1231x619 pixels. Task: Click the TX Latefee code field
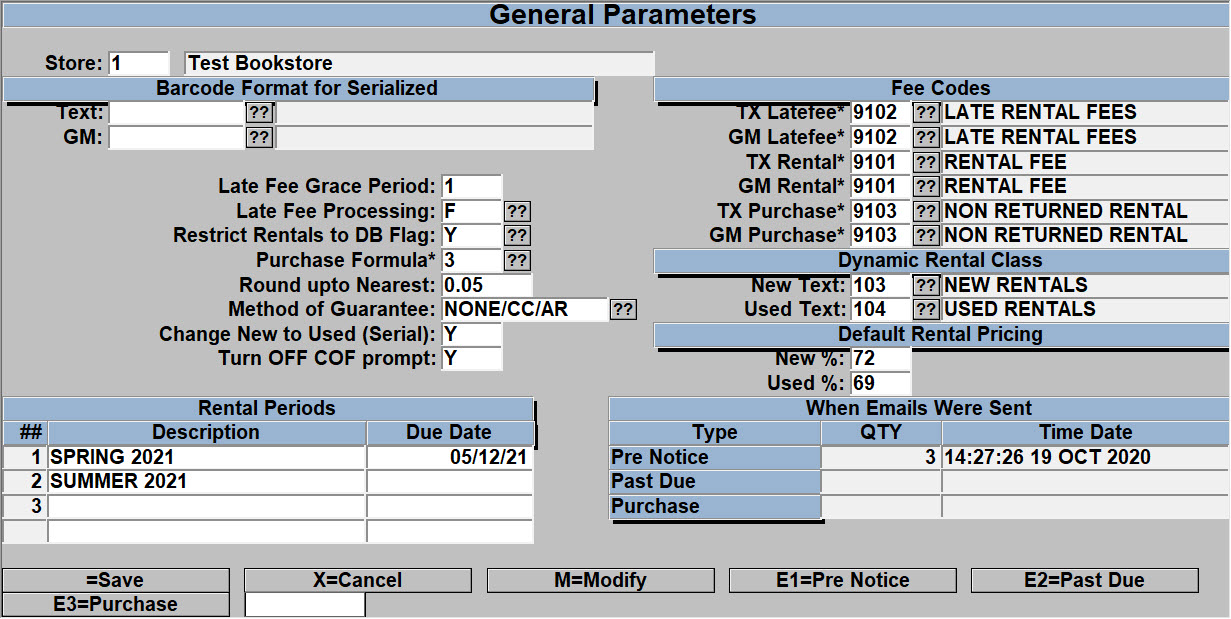881,113
